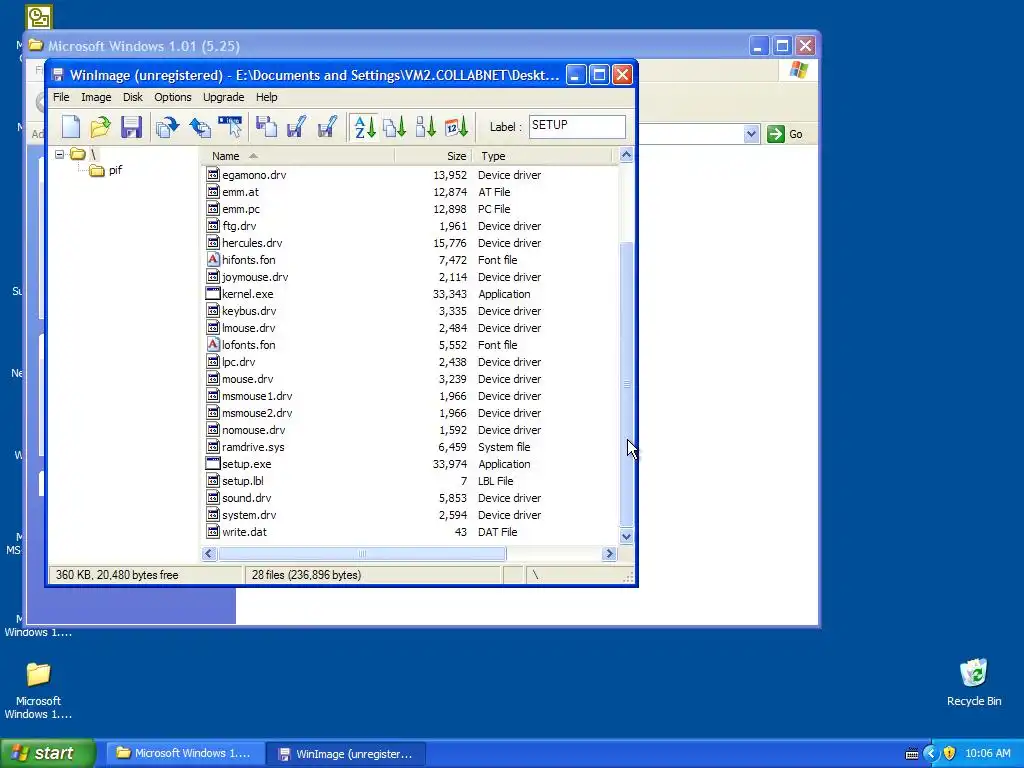Toggle the sort by name A-Z button

364,127
